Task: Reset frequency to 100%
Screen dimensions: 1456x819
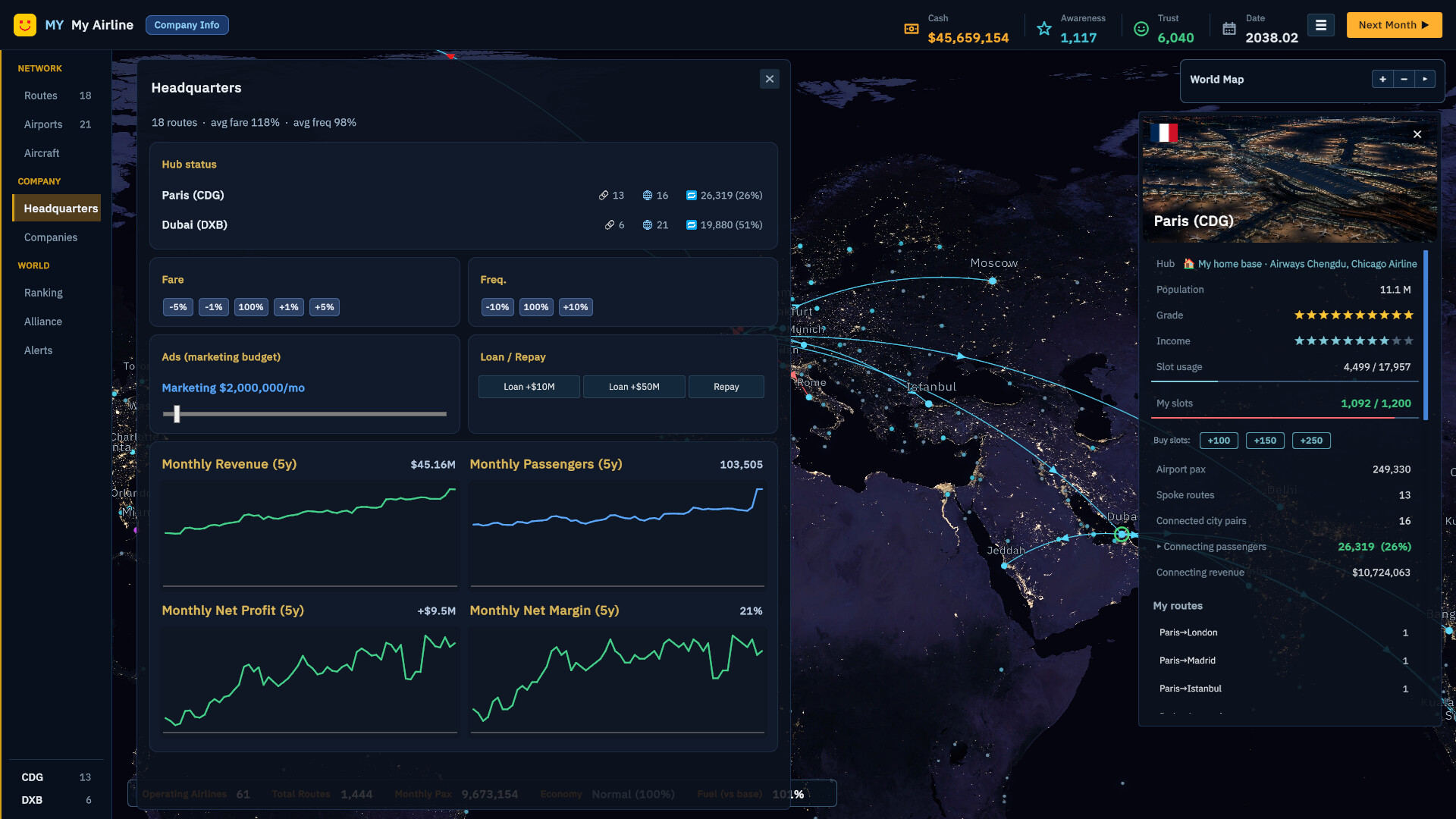Action: (x=536, y=307)
